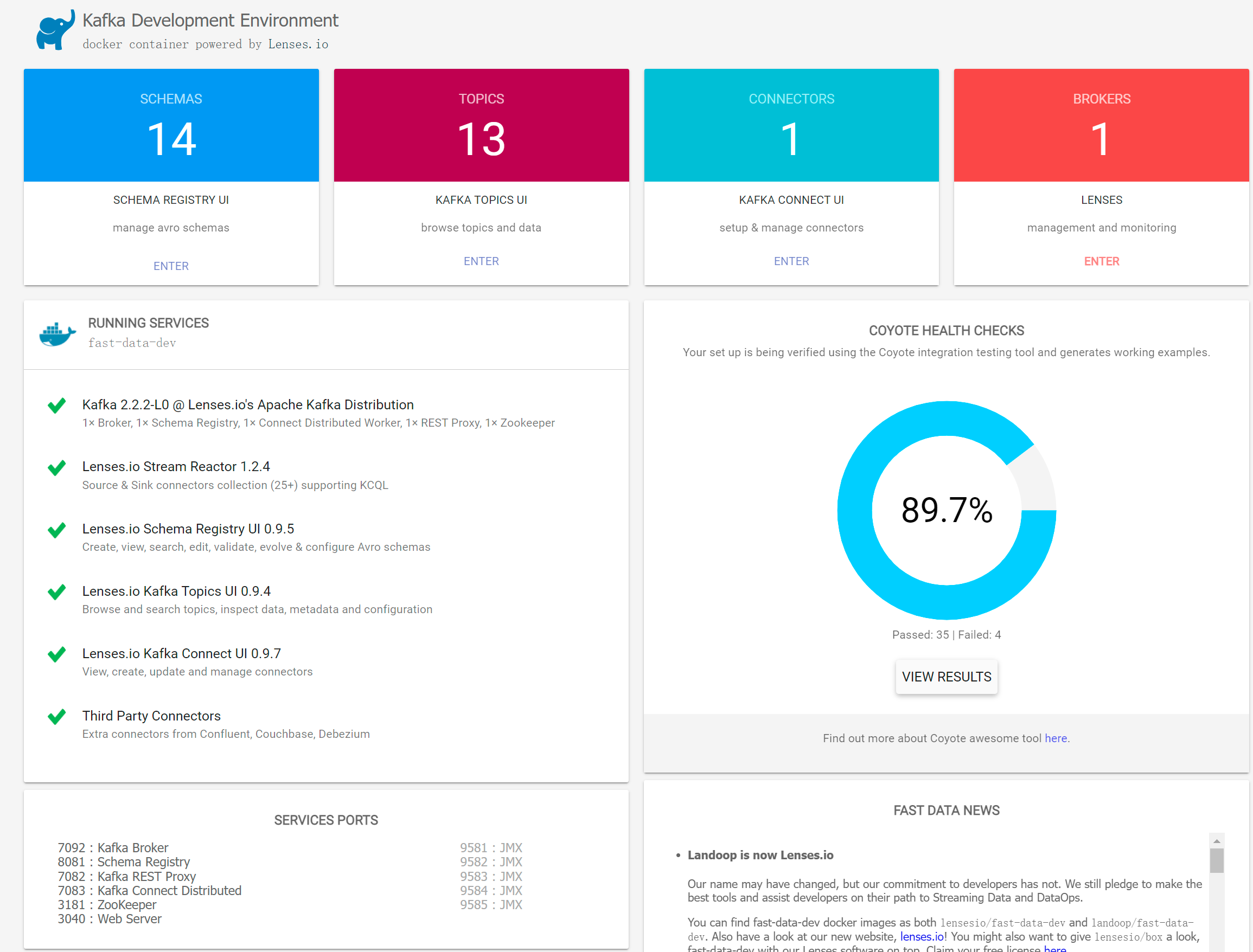Enter the Schema Registry UI
This screenshot has height=952, width=1253.
tap(171, 266)
